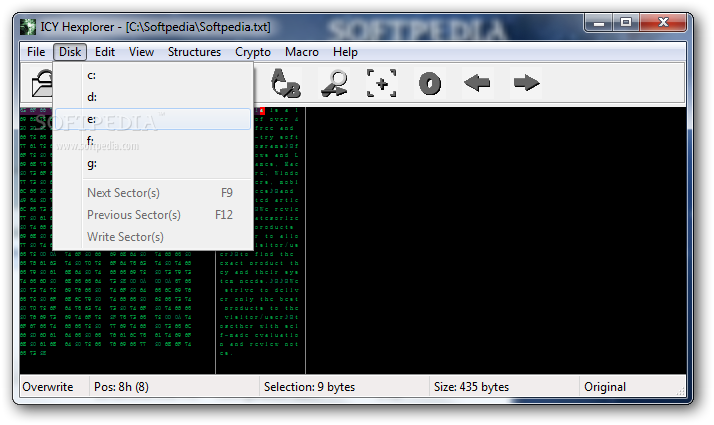Close the ICY Hexplorer window

(663, 23)
